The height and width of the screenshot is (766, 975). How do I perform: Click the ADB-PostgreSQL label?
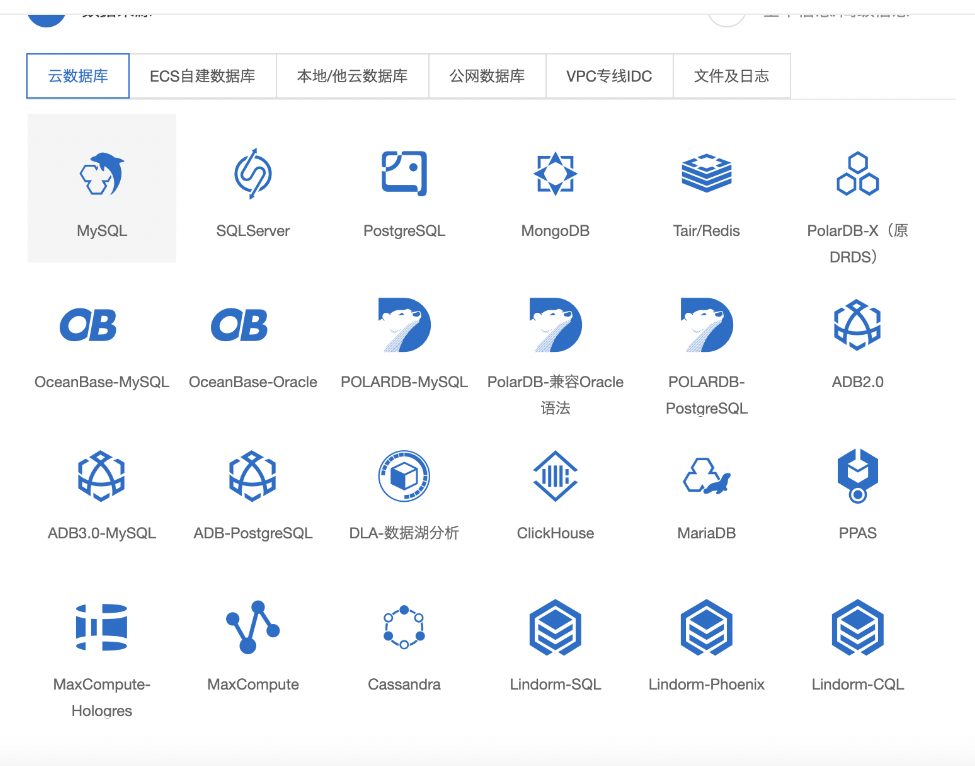pos(252,533)
